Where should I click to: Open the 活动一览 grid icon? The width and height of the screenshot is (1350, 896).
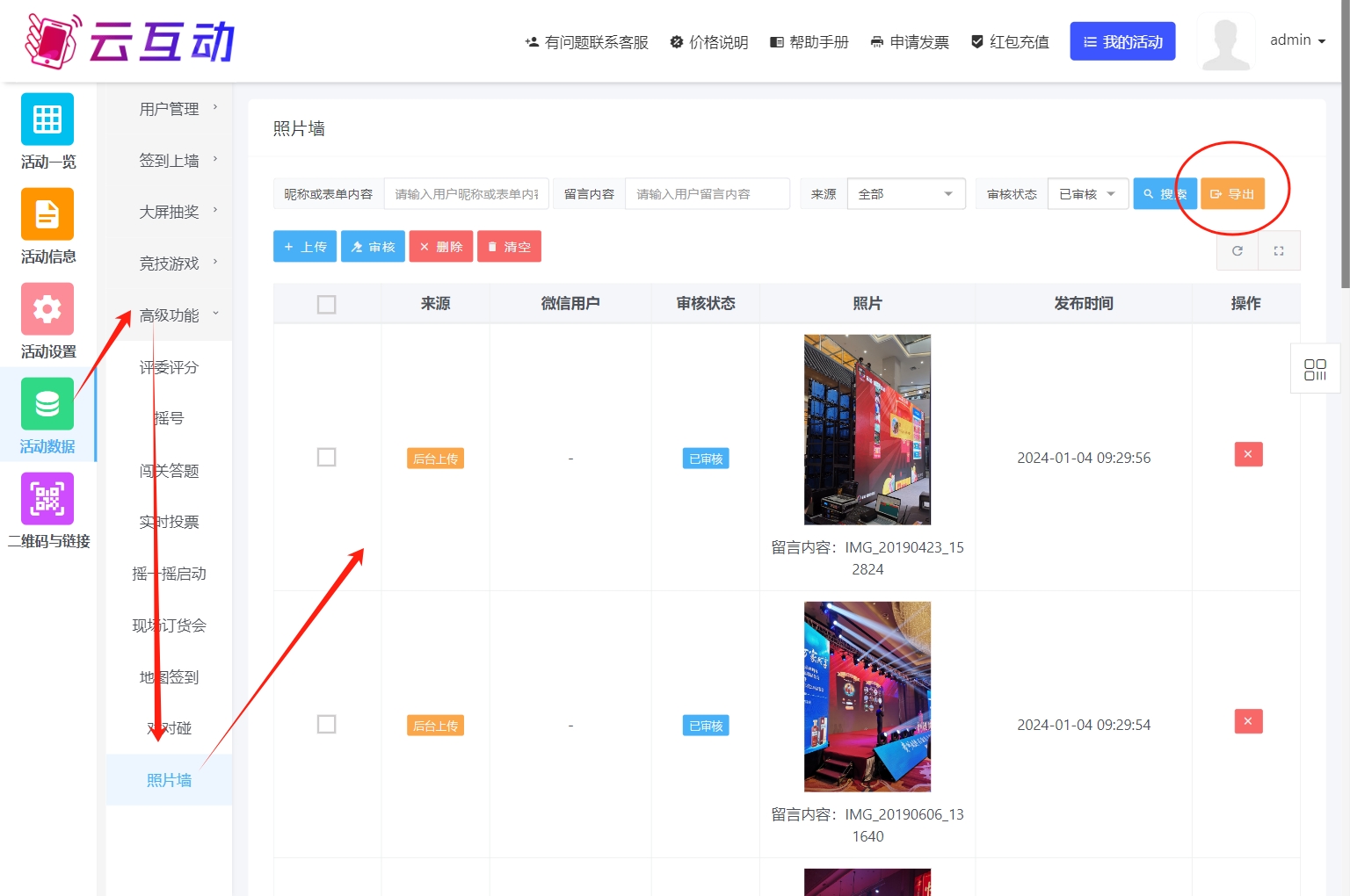click(x=47, y=119)
